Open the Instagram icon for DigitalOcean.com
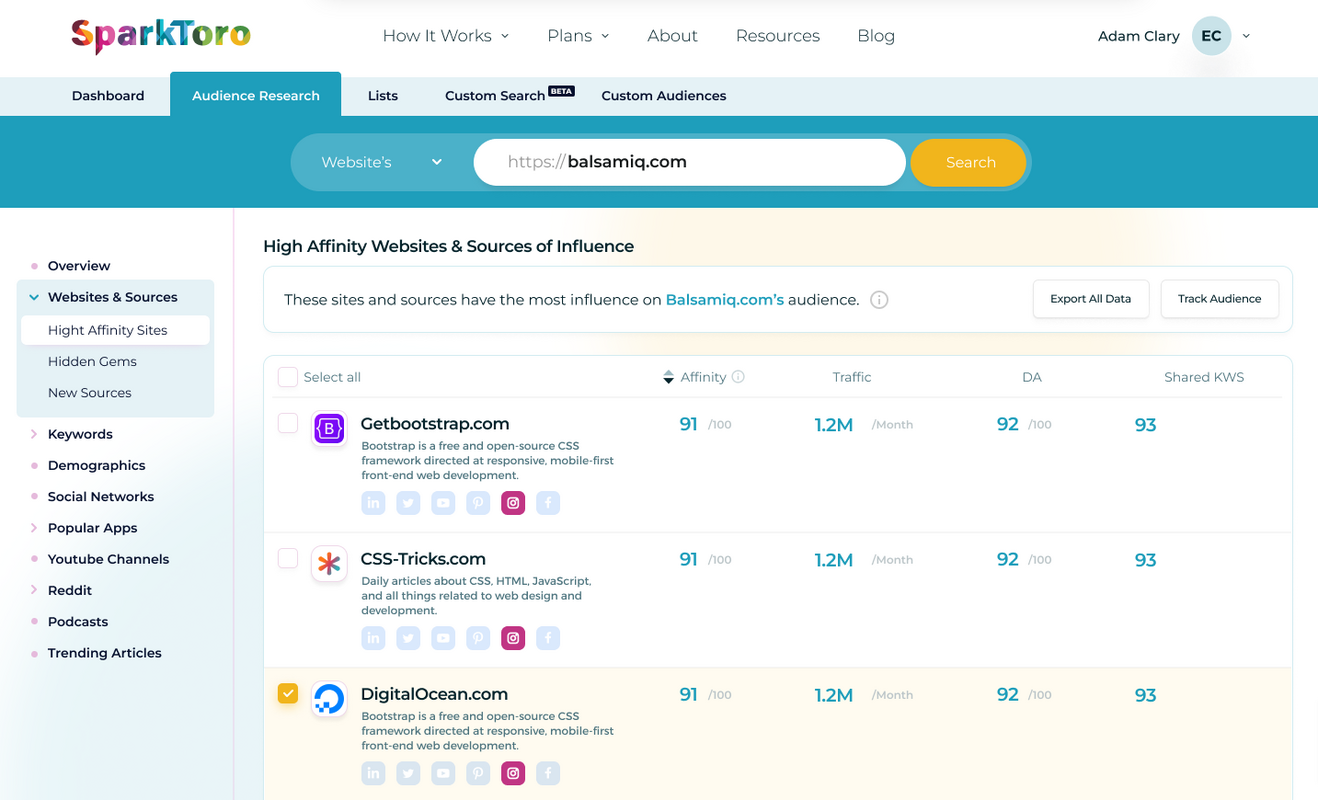The image size is (1318, 800). click(513, 773)
